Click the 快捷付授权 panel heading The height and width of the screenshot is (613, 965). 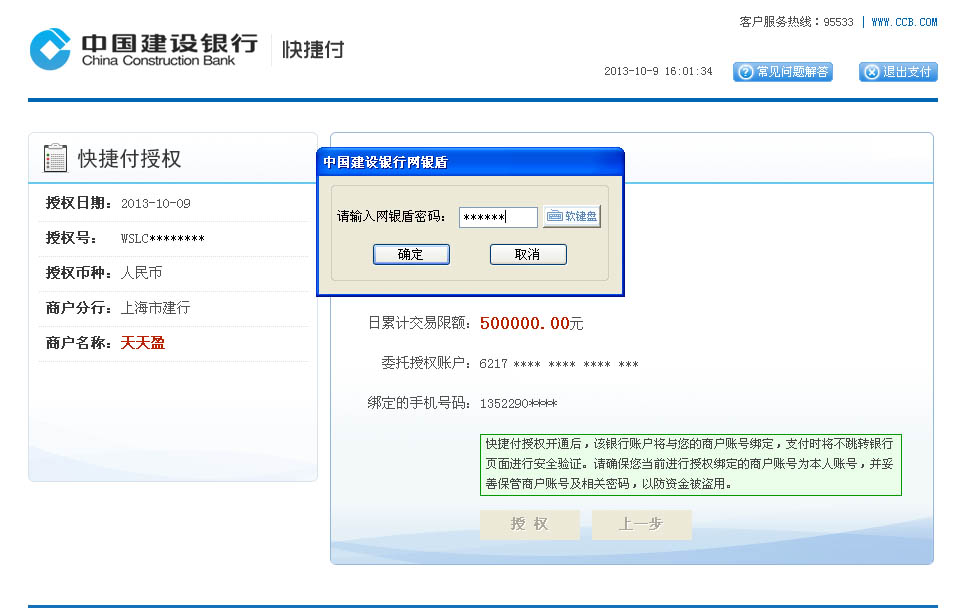click(x=129, y=159)
